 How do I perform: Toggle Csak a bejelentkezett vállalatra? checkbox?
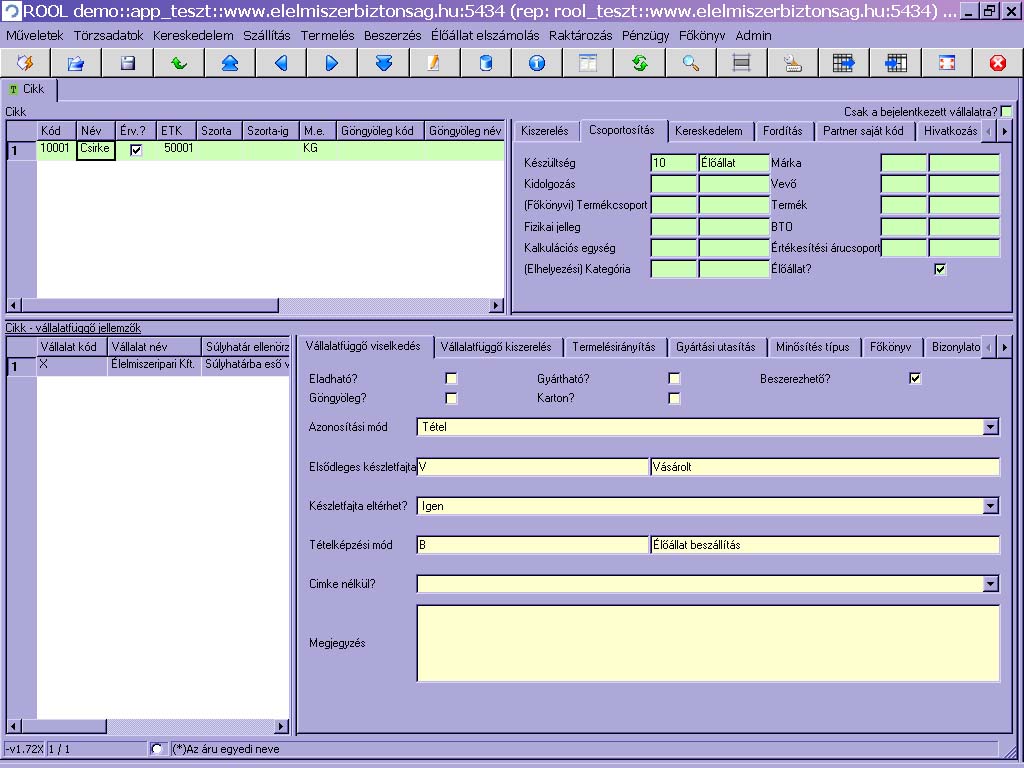pyautogui.click(x=1006, y=112)
